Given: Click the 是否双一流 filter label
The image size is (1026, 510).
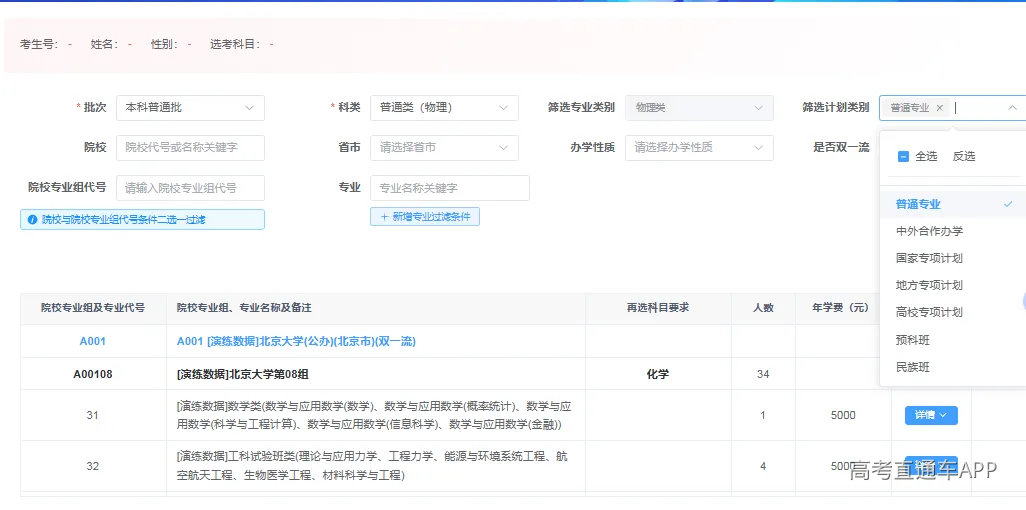Looking at the screenshot, I should [841, 148].
